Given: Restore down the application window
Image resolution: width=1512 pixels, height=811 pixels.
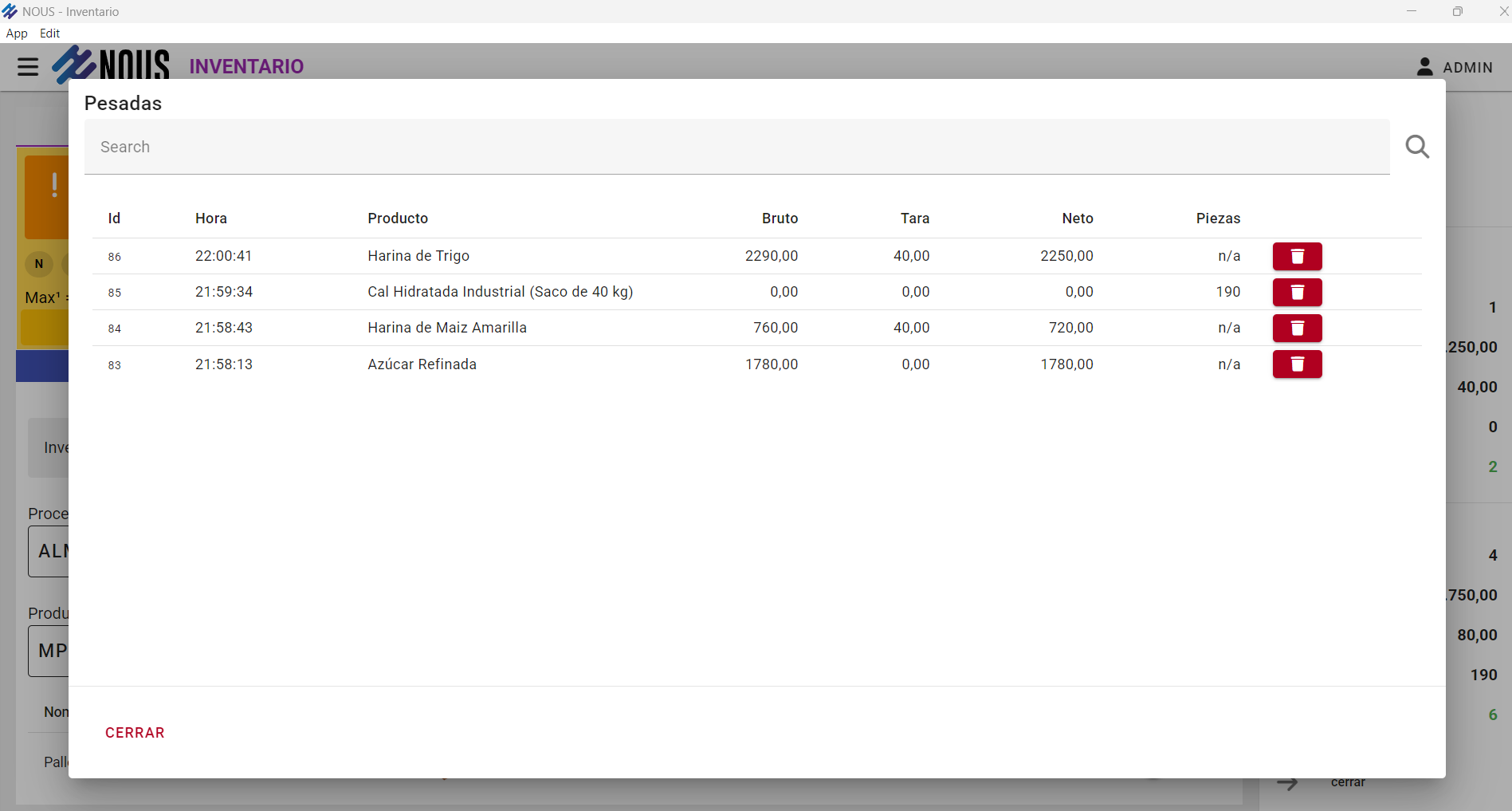Looking at the screenshot, I should [1457, 11].
